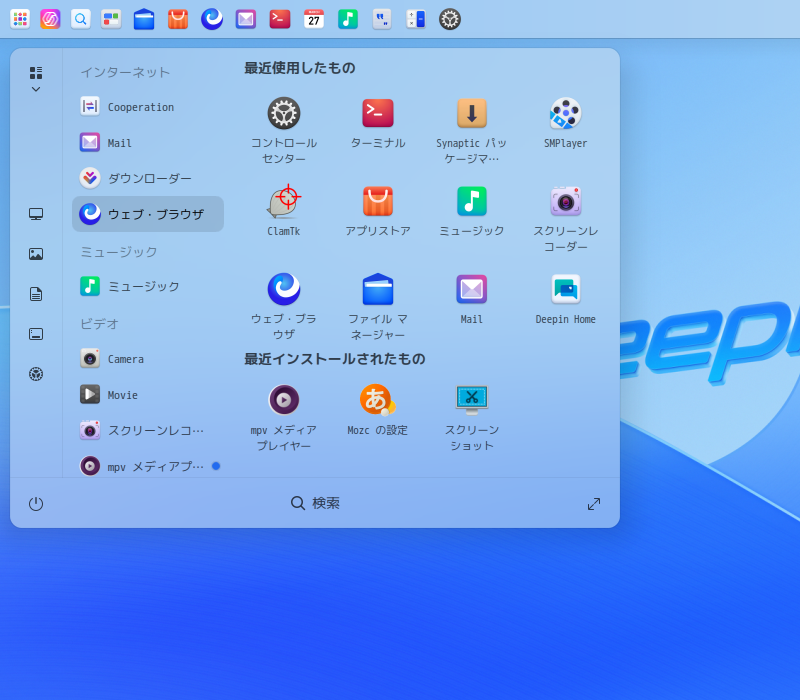The image size is (800, 700).
Task: Click the power button in launcher
Action: click(36, 504)
